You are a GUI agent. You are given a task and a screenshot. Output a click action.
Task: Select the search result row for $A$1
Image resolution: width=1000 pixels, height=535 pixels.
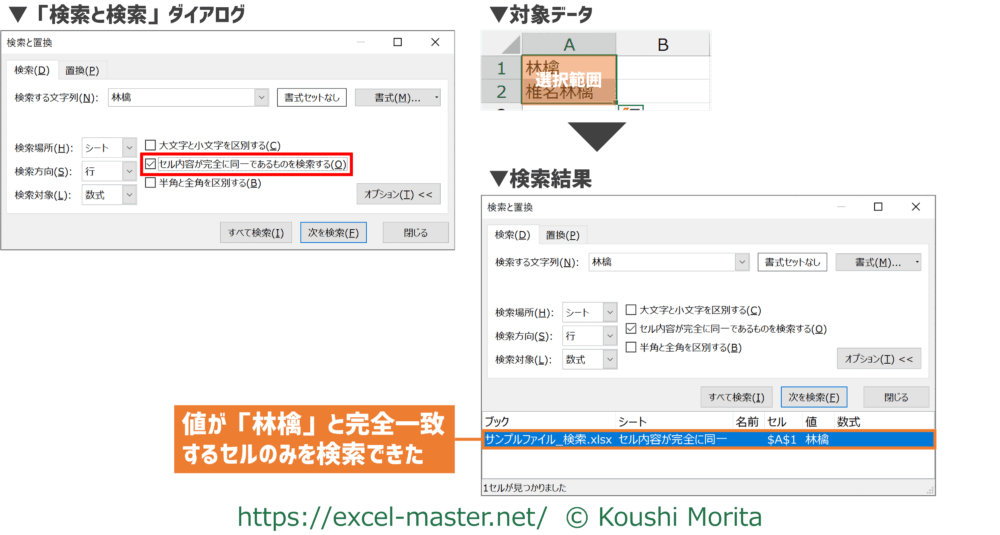[x=707, y=439]
